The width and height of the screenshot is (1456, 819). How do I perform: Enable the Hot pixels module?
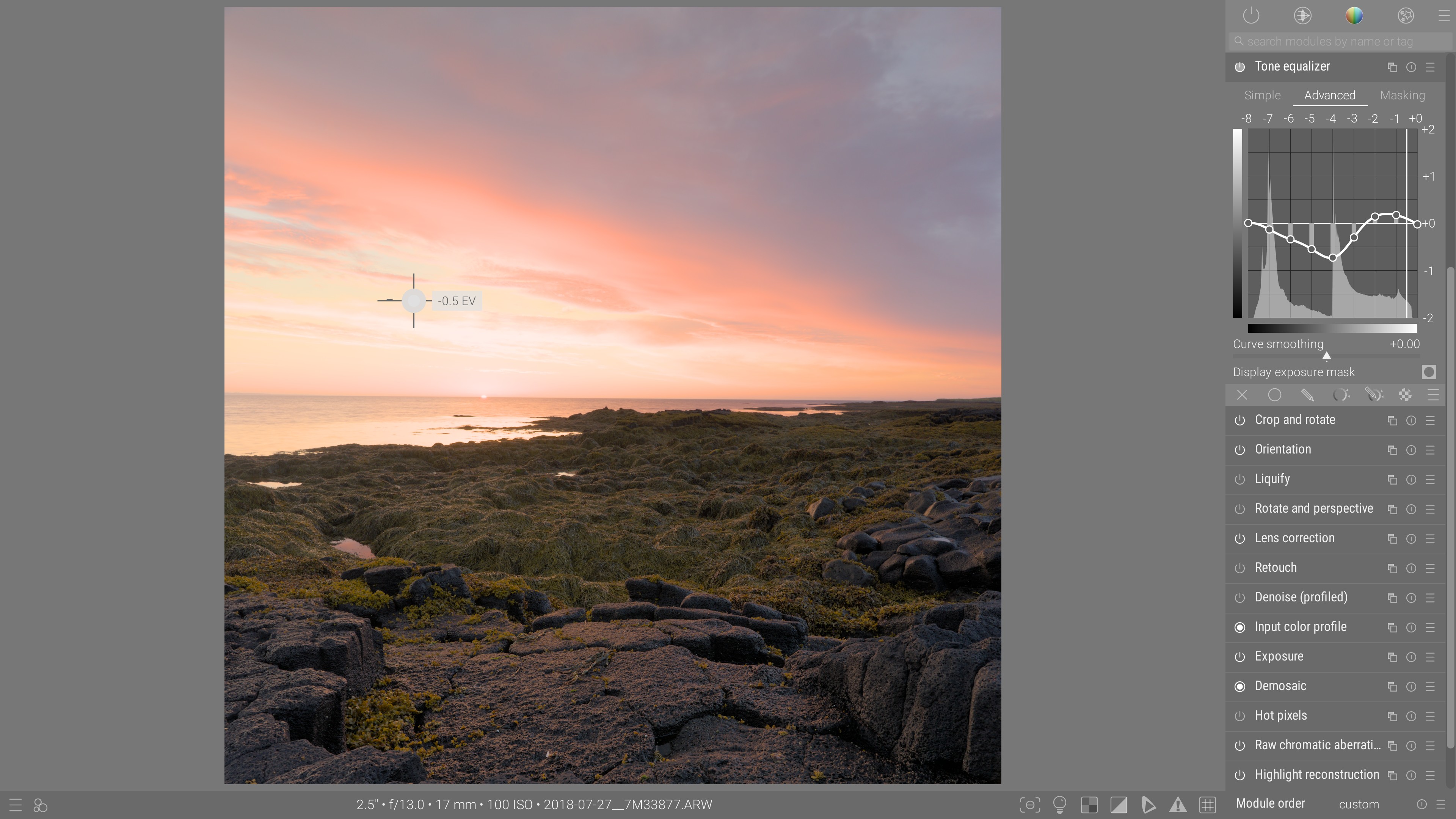pos(1239,716)
